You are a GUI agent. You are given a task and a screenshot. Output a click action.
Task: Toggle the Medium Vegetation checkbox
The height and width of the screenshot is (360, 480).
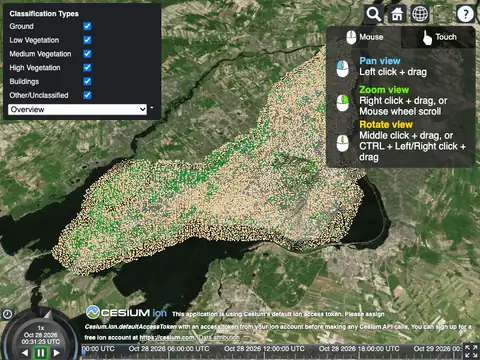(87, 54)
